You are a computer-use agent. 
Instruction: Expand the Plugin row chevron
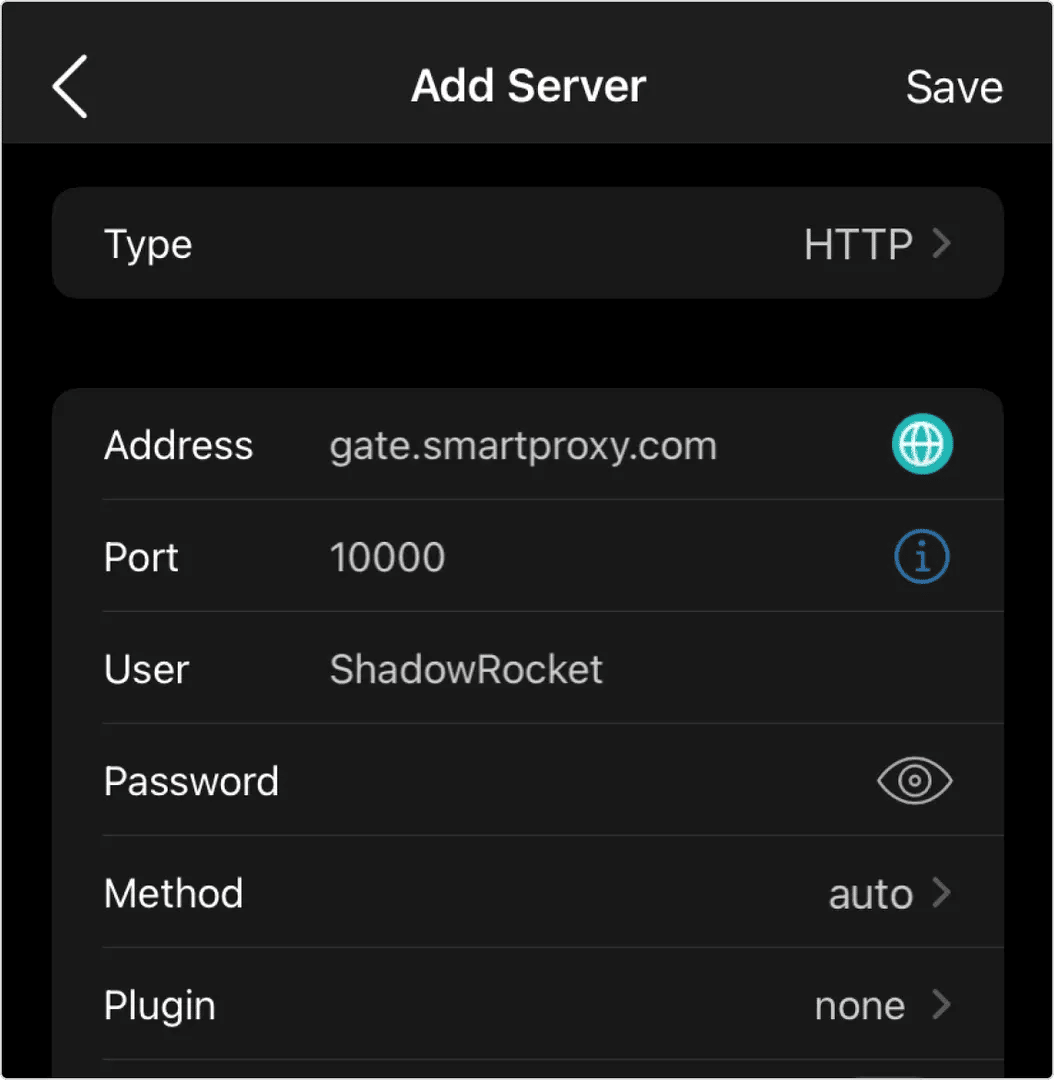pos(941,1005)
